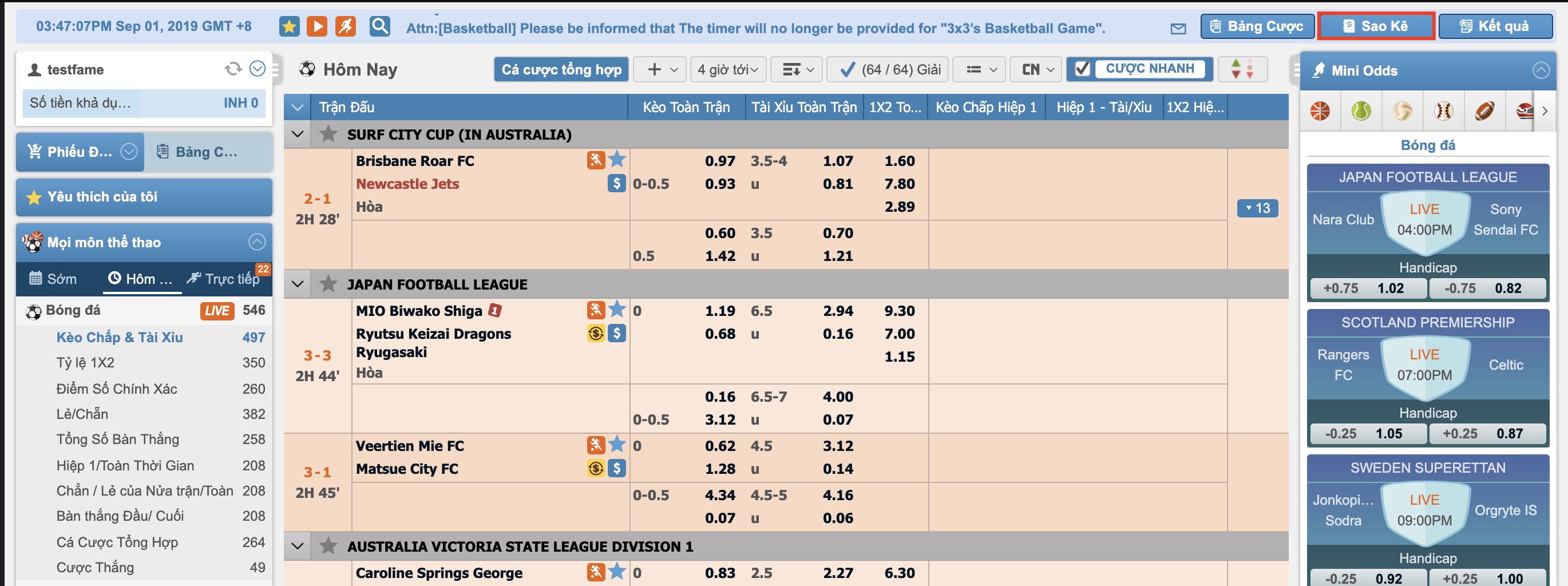Toggle the Cược Nhanh checkbox

1082,69
